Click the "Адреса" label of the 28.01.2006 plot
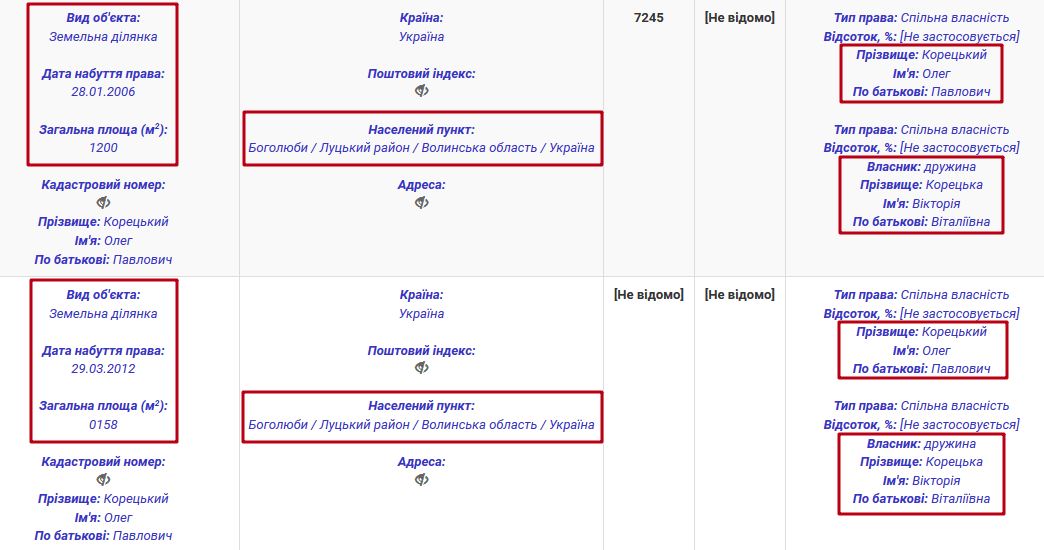The width and height of the screenshot is (1044, 550). [421, 185]
